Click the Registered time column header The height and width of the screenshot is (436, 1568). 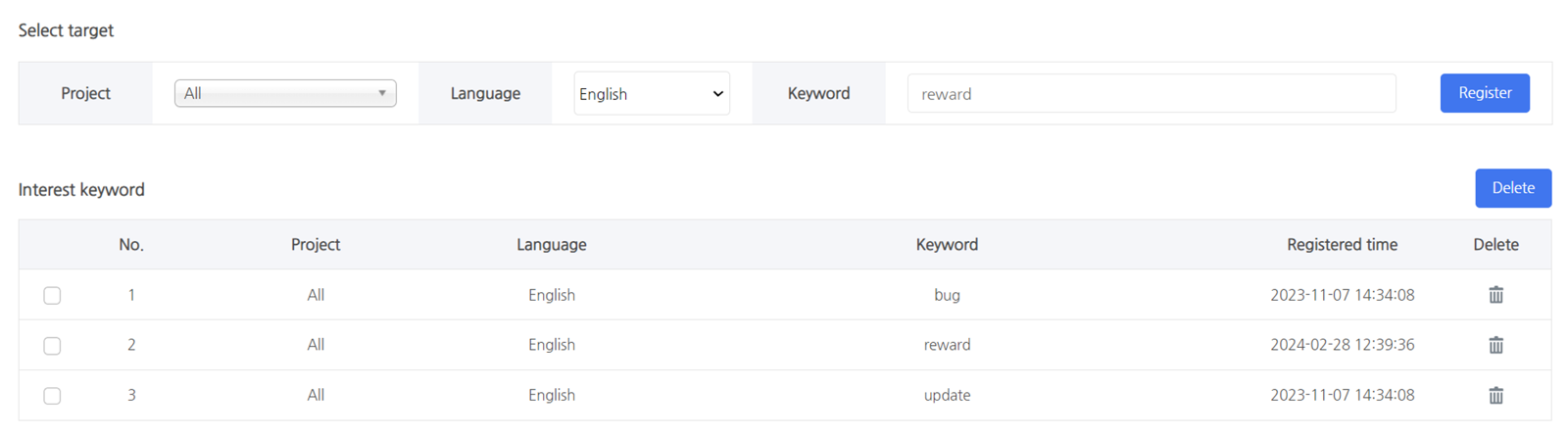coord(1342,245)
